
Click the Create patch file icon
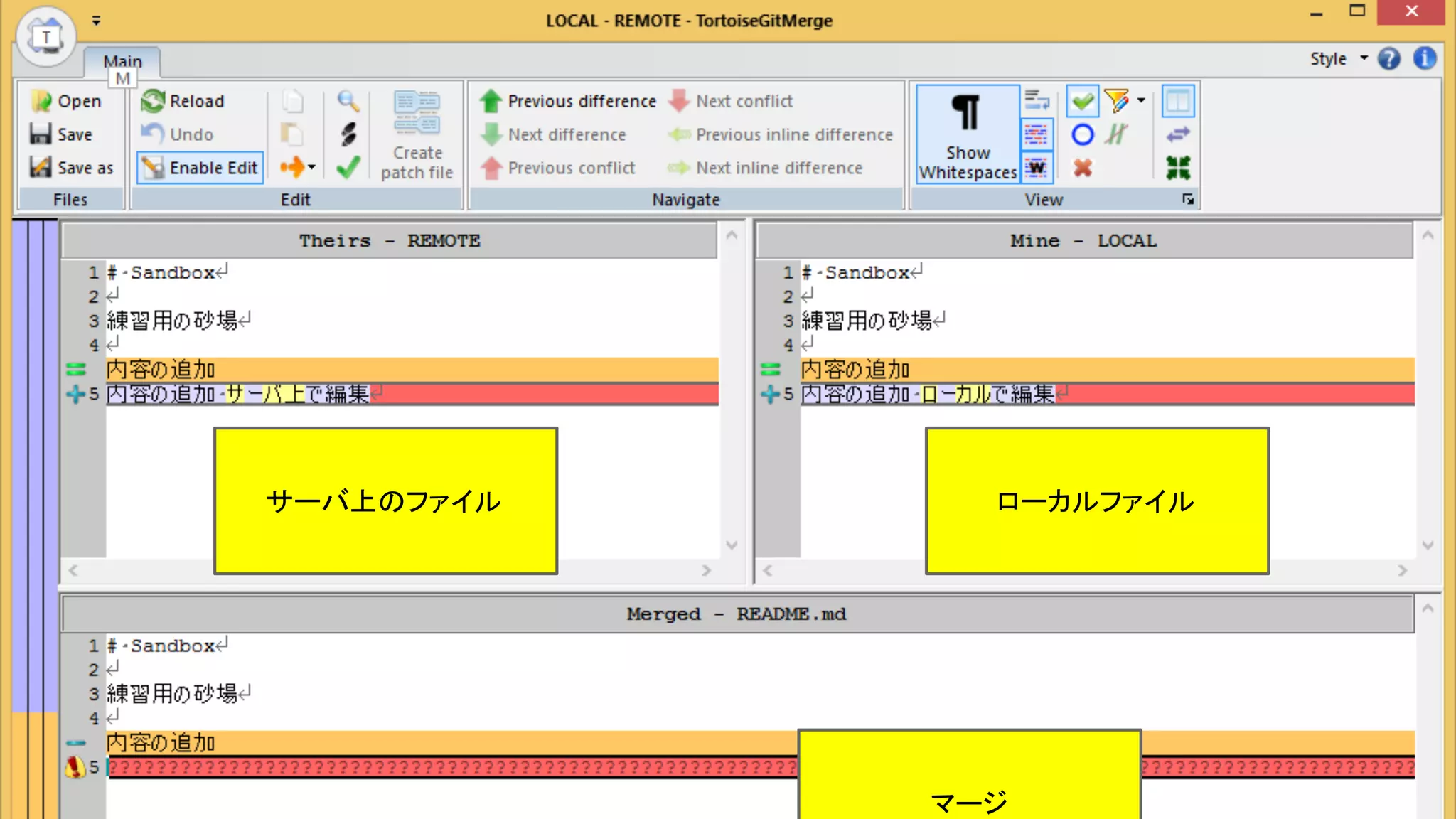pos(417,114)
